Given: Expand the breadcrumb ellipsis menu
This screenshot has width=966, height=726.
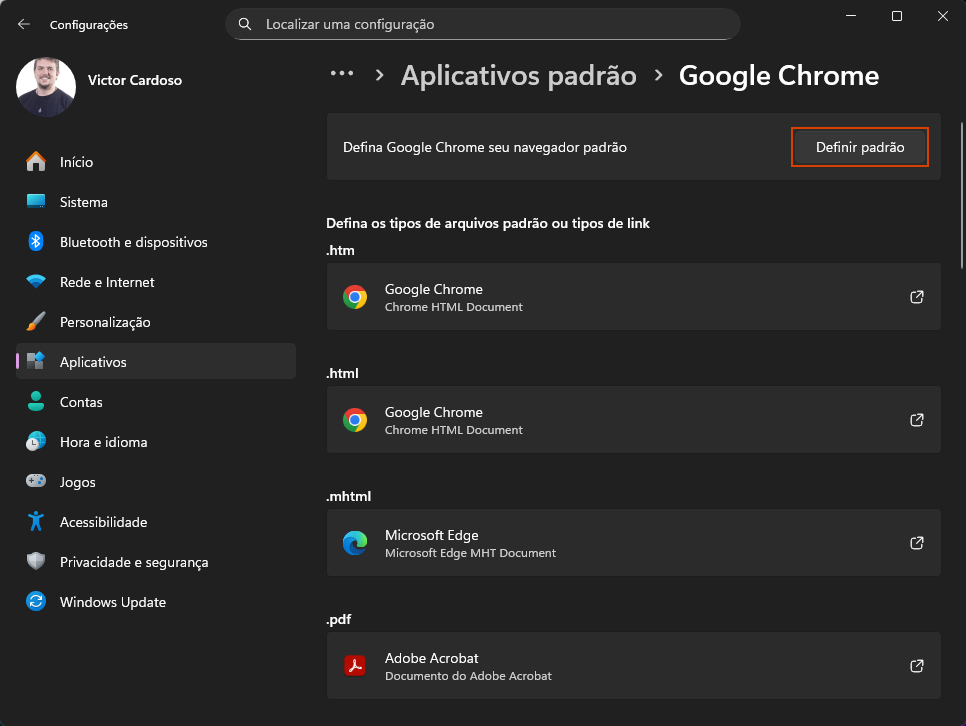Looking at the screenshot, I should (342, 75).
